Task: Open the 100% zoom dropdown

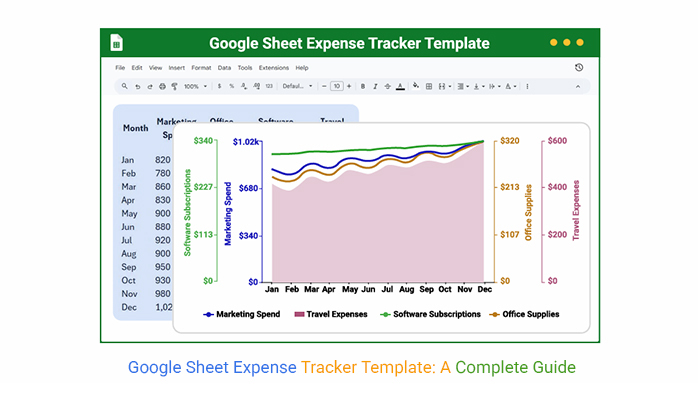Action: 195,87
